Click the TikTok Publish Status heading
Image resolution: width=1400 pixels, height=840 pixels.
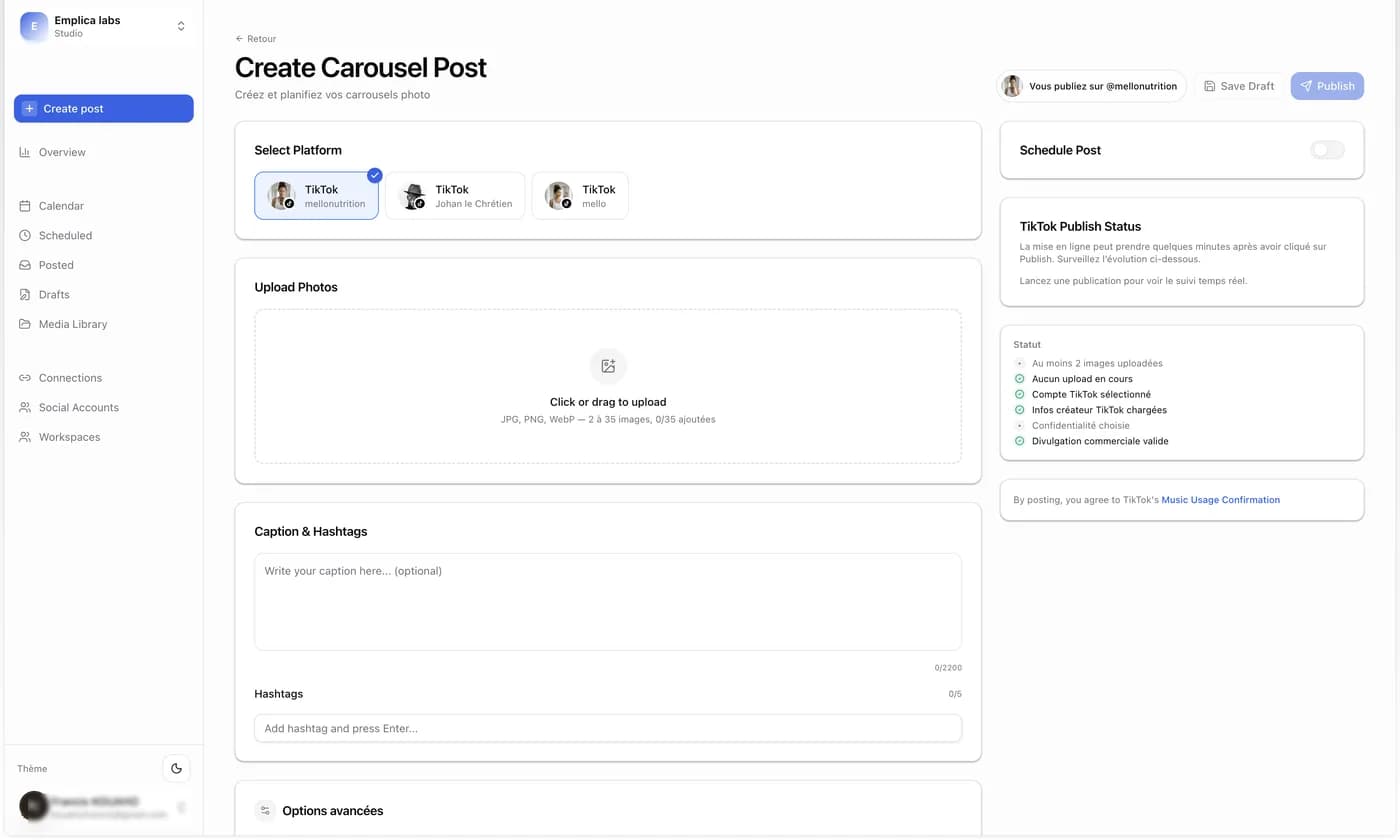pyautogui.click(x=1080, y=226)
